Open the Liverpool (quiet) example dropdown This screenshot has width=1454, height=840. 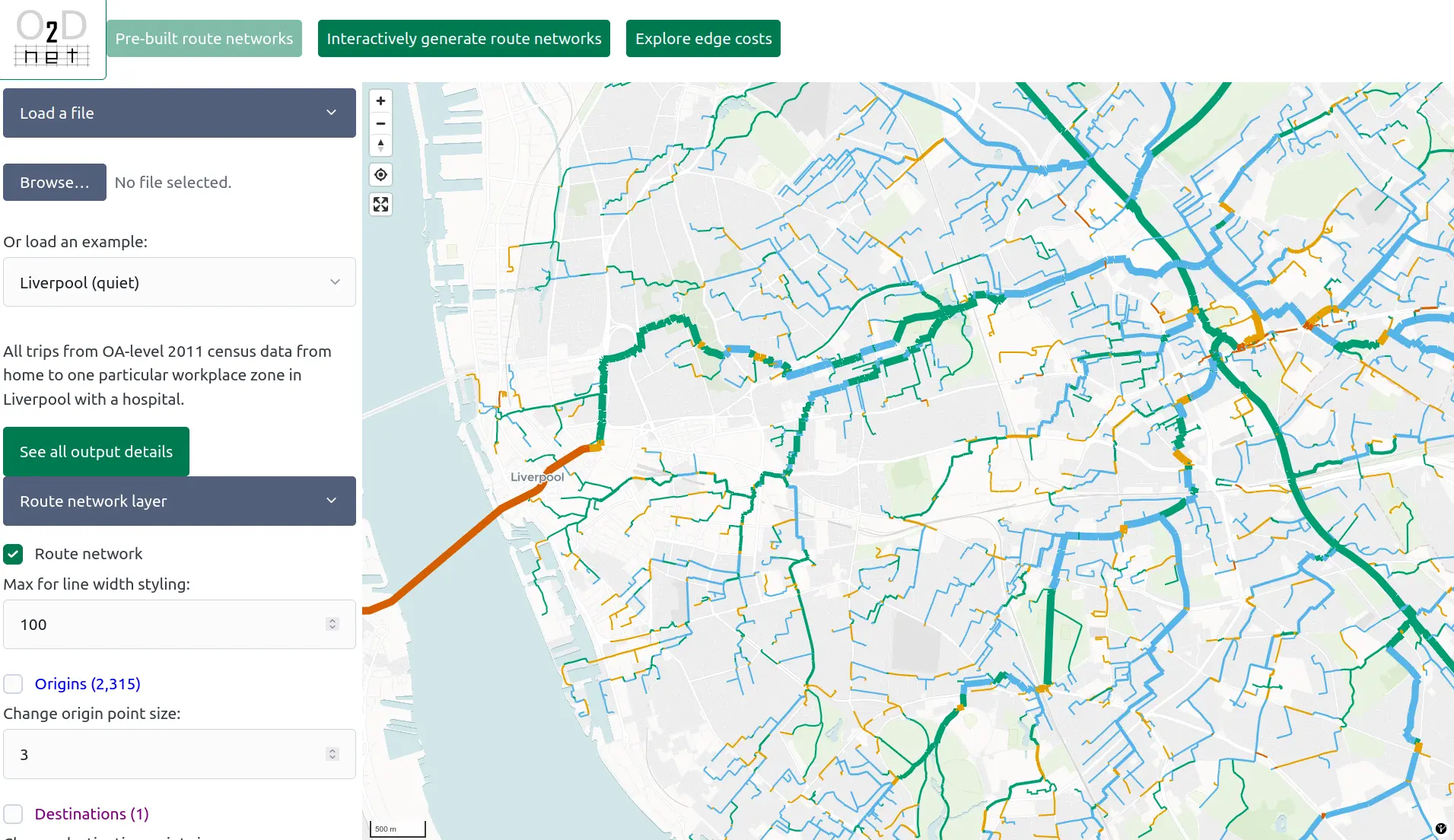[180, 282]
